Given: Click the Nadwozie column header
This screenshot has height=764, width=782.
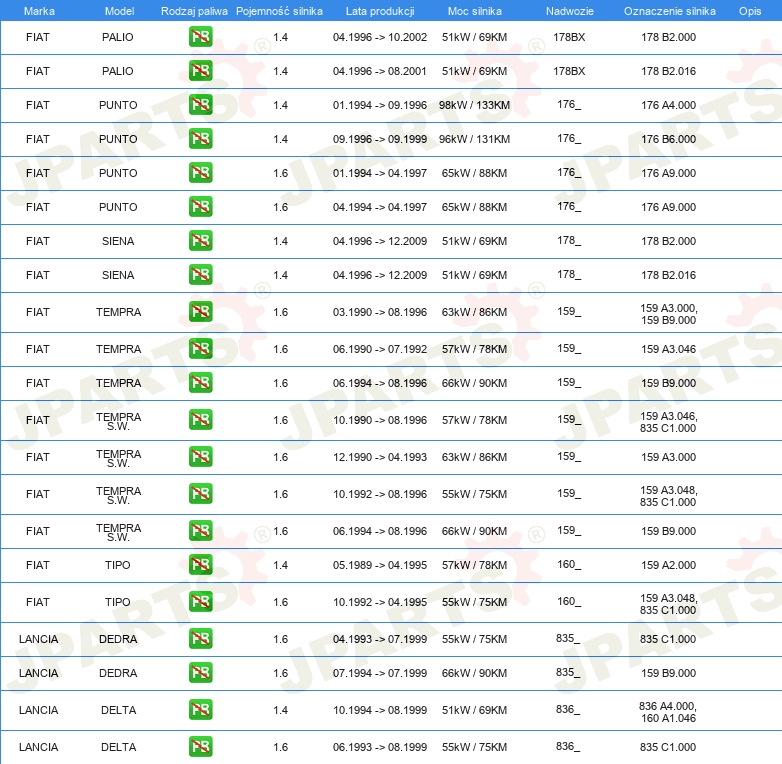Looking at the screenshot, I should [570, 11].
